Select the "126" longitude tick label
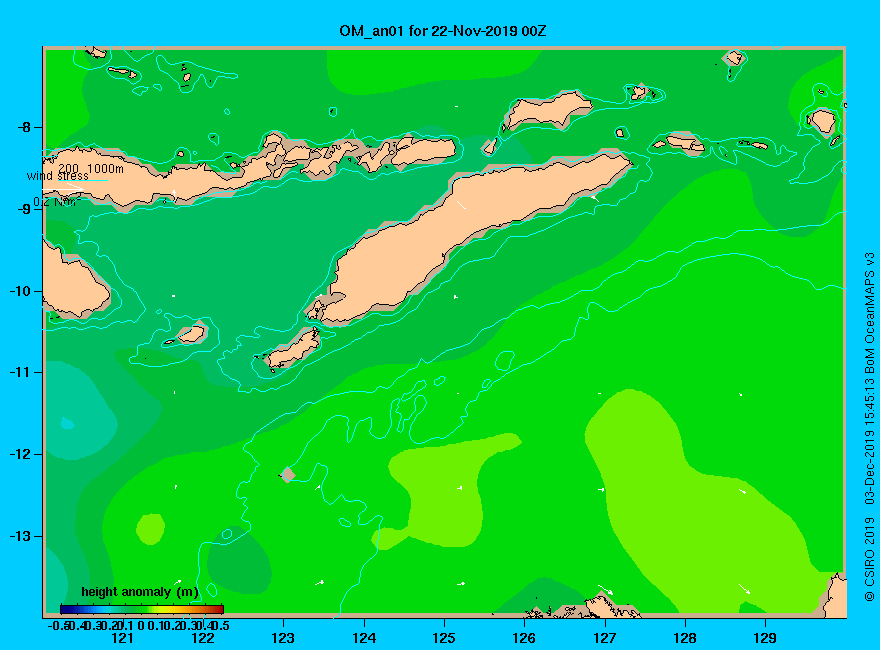Viewport: 880px width, 650px height. tap(524, 638)
